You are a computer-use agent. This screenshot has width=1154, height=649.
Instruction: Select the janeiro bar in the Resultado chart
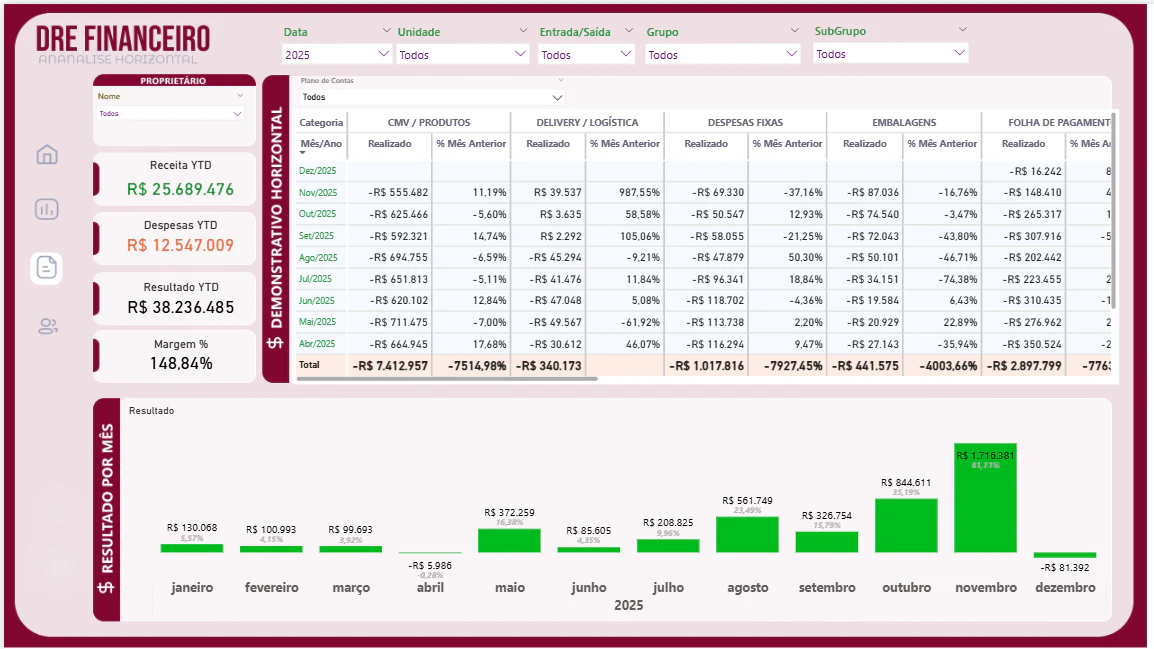pyautogui.click(x=191, y=548)
